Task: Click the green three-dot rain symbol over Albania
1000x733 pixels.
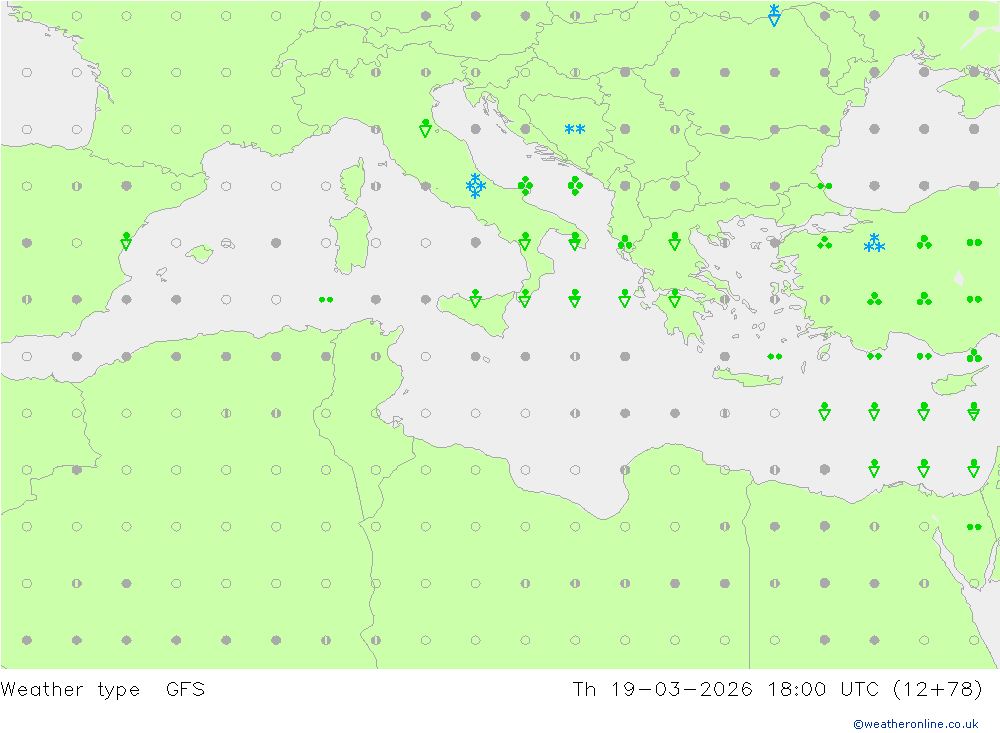Action: click(x=625, y=242)
